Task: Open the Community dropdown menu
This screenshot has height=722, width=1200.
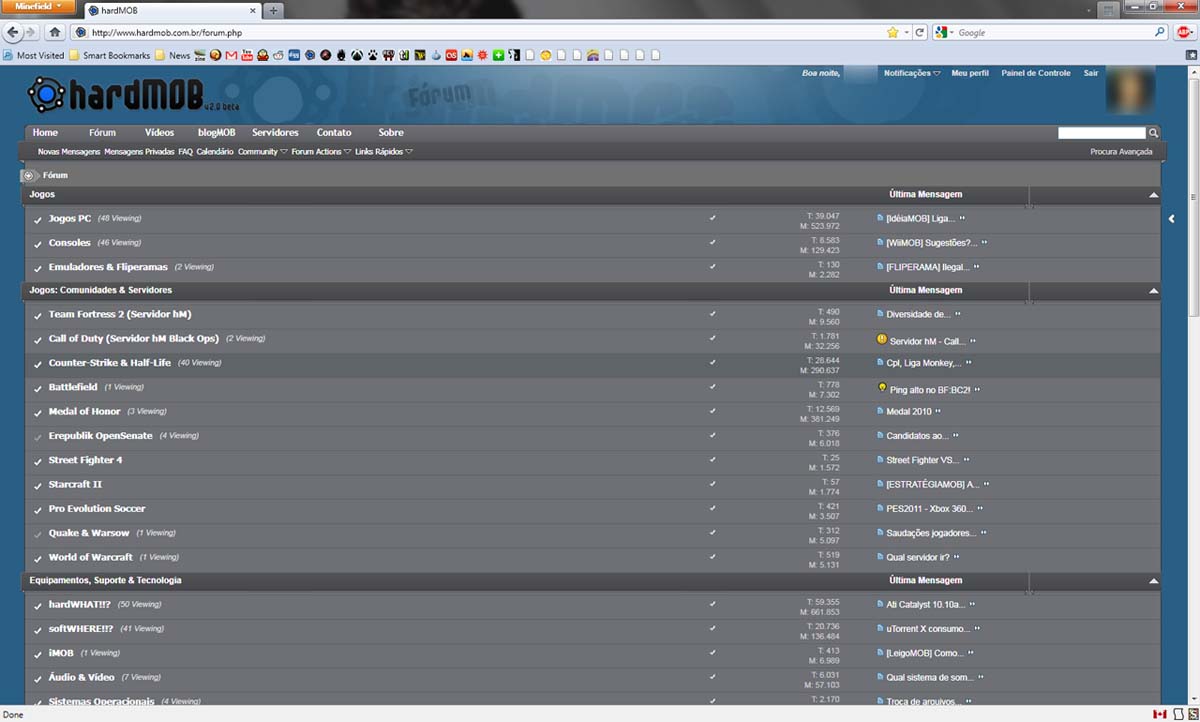Action: tap(262, 152)
